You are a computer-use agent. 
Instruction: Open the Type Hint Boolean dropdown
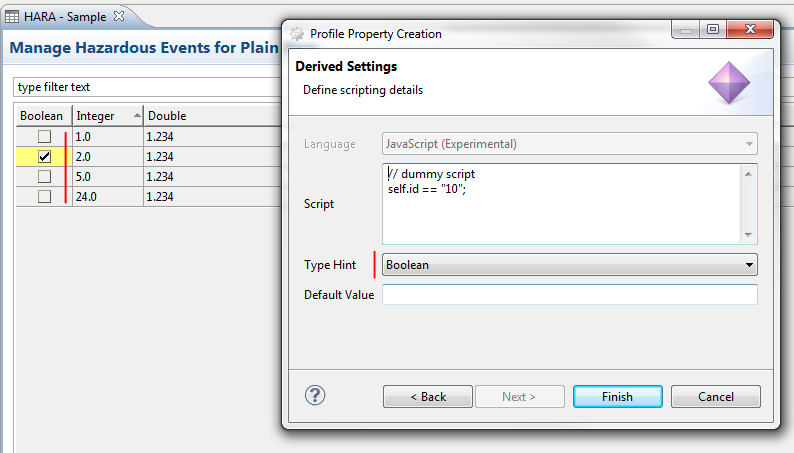coord(570,265)
